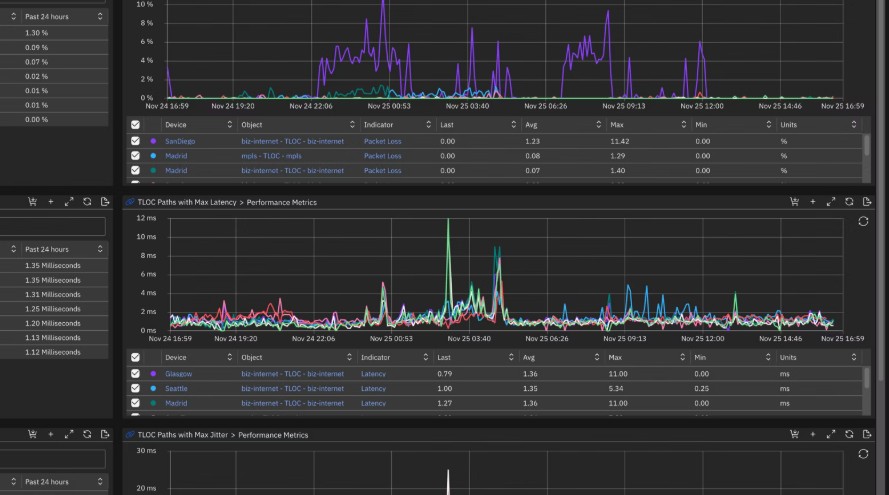889x495 pixels.
Task: Refresh the TLOC Max Latency panel header
Action: pyautogui.click(x=849, y=202)
